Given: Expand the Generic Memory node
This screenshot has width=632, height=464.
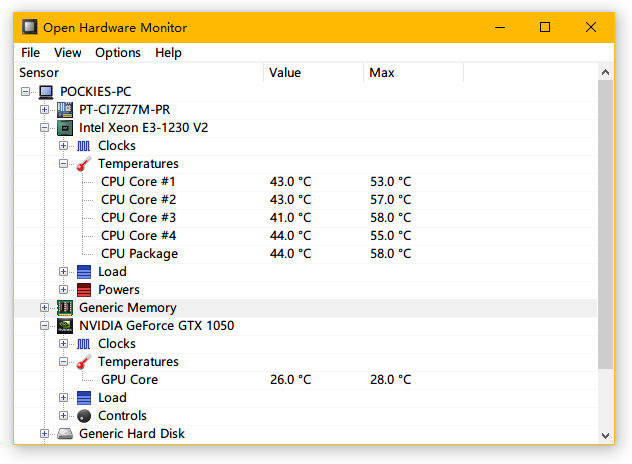Looking at the screenshot, I should pyautogui.click(x=44, y=308).
